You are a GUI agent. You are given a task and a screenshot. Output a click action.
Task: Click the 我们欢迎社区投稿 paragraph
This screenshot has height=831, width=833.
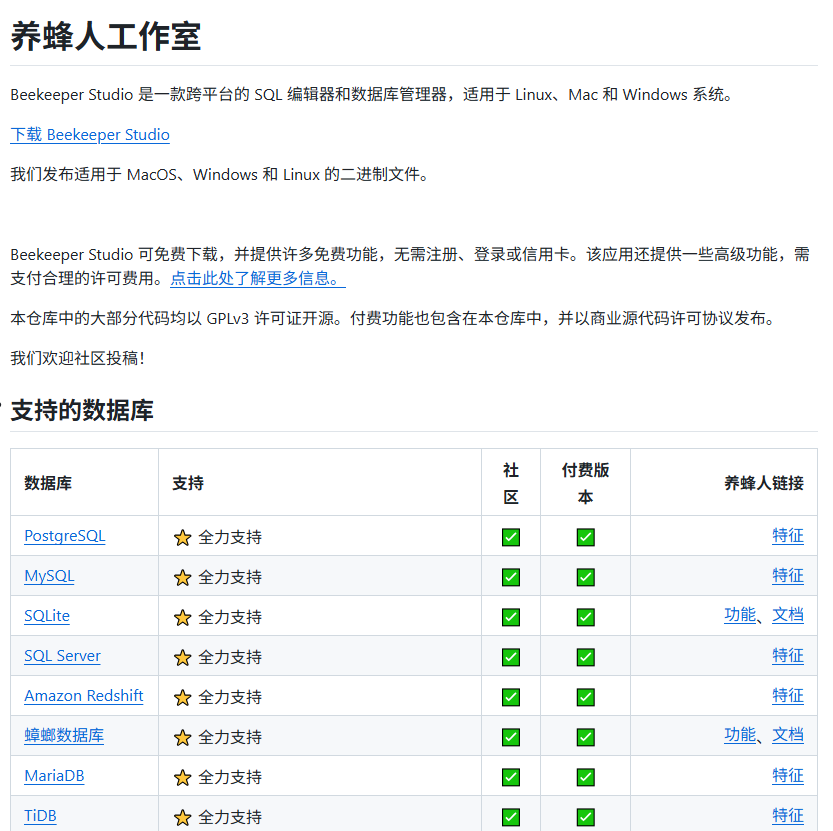coord(78,358)
